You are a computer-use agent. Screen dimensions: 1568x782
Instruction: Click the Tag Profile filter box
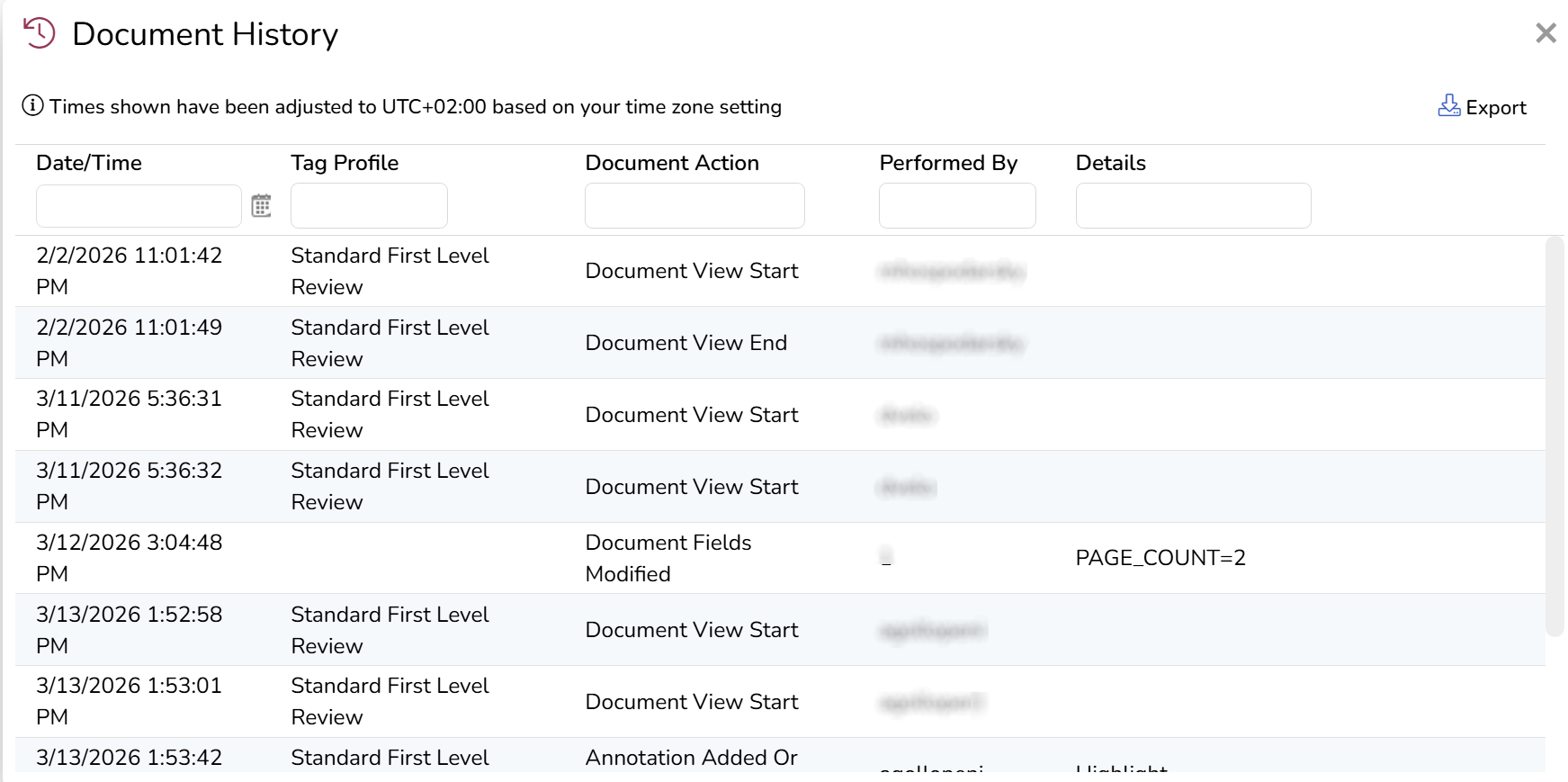[x=369, y=206]
